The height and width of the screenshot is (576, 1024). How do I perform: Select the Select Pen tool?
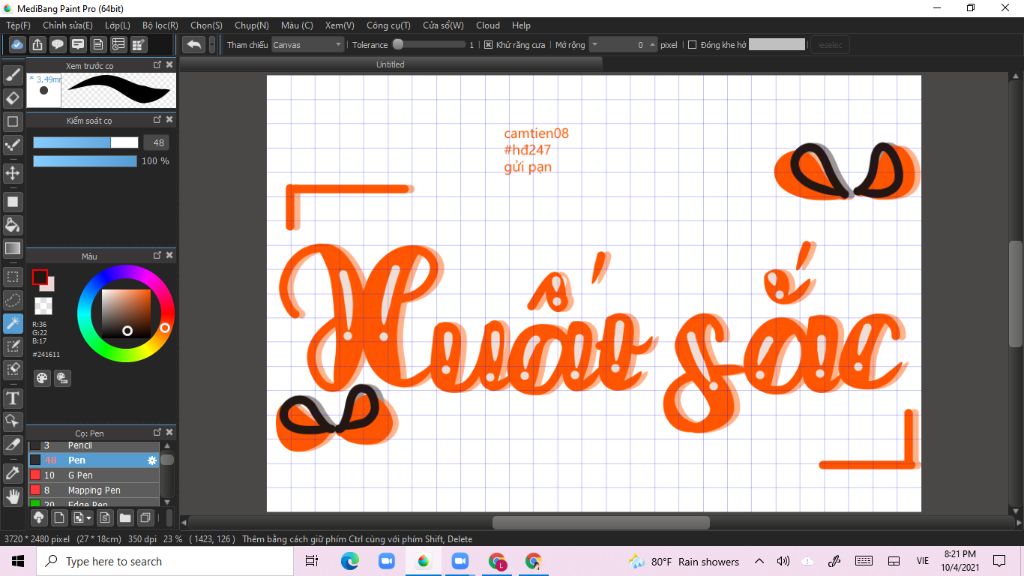12,346
